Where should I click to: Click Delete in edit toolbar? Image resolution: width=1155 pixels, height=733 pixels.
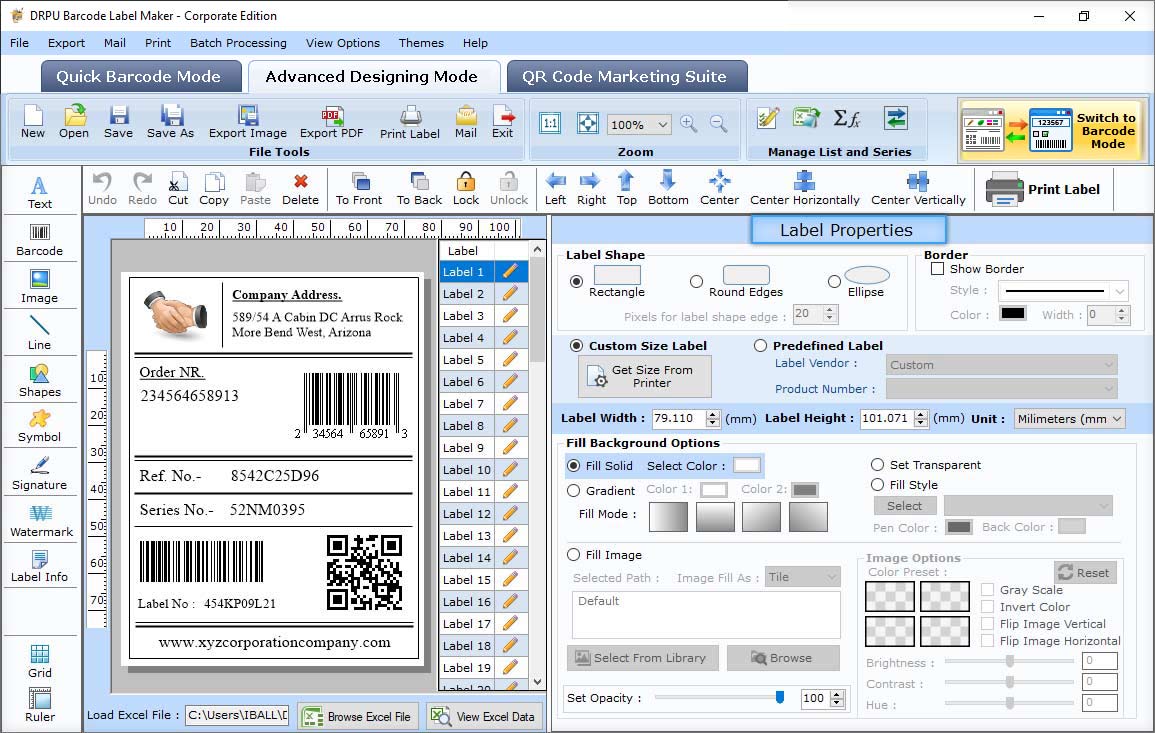click(x=301, y=189)
